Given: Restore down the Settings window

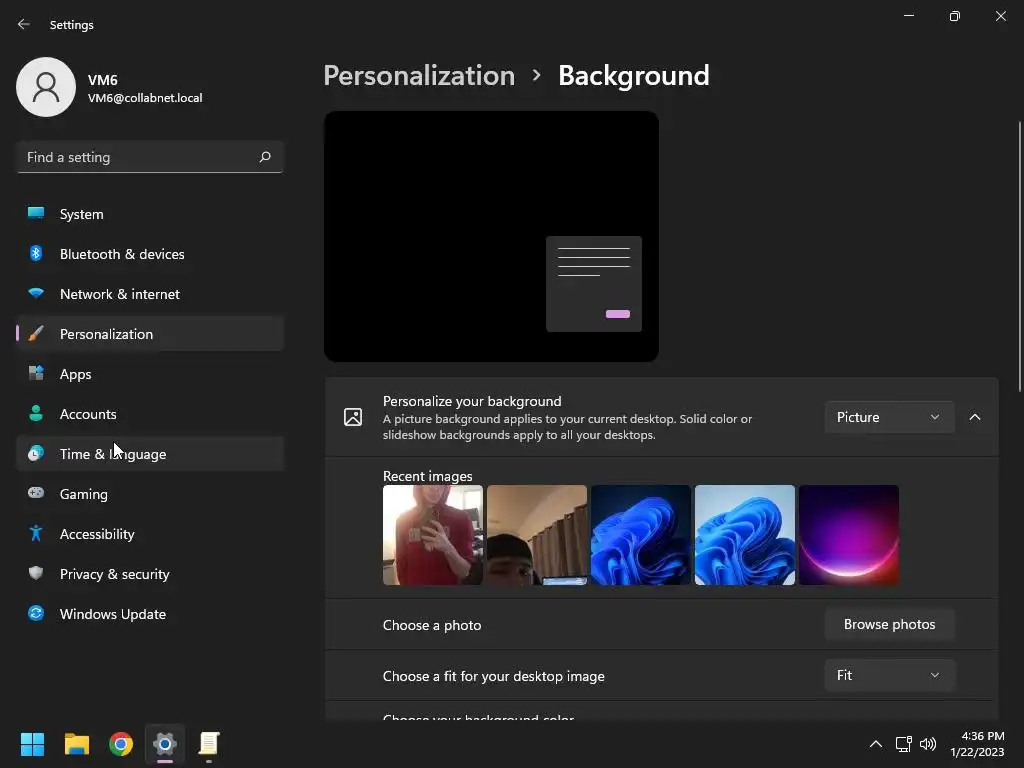Looking at the screenshot, I should (x=954, y=16).
